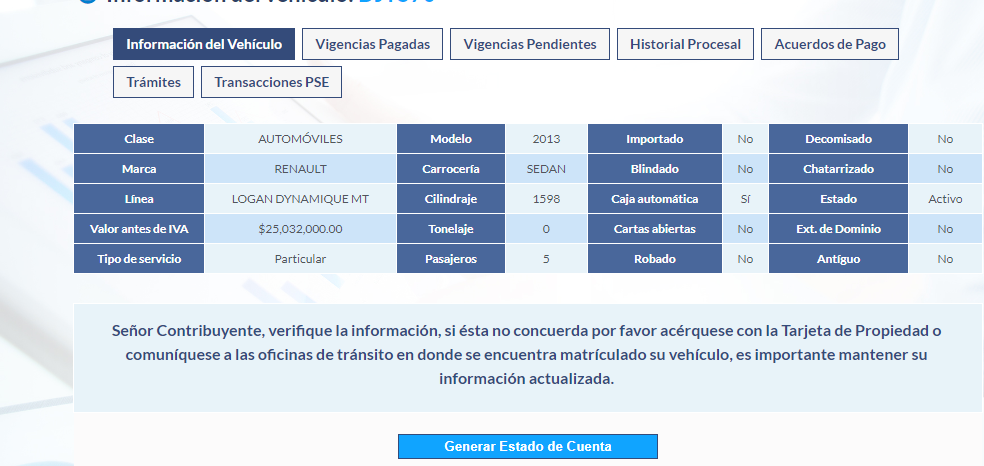Image resolution: width=984 pixels, height=466 pixels.
Task: Click the Modelo 2013 value
Action: coord(546,139)
